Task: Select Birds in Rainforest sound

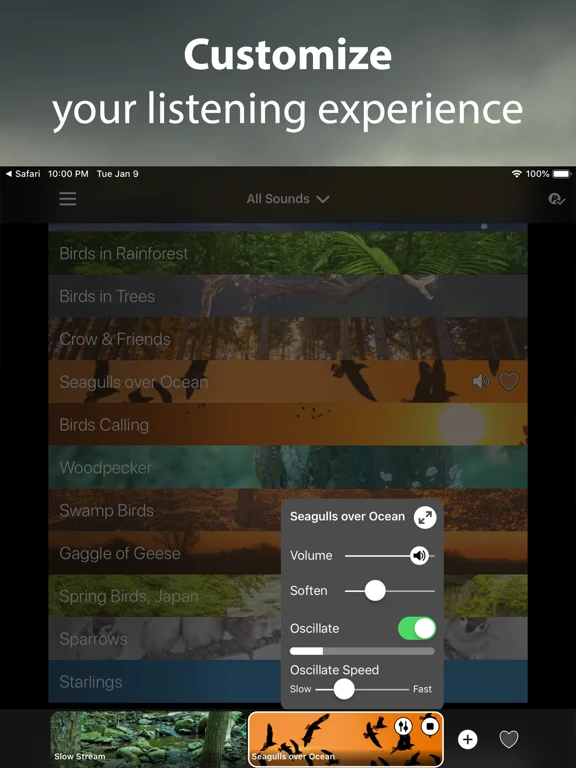Action: [x=288, y=253]
